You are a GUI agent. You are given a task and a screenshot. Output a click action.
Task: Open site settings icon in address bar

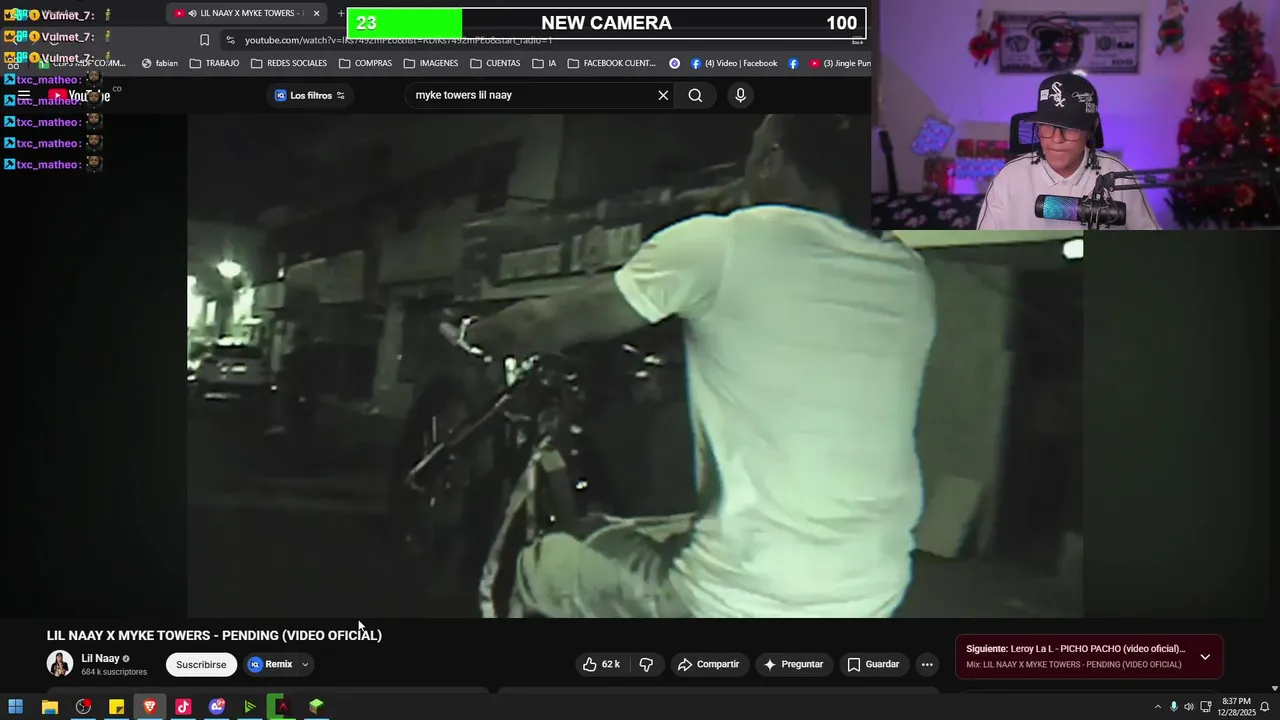(x=230, y=40)
